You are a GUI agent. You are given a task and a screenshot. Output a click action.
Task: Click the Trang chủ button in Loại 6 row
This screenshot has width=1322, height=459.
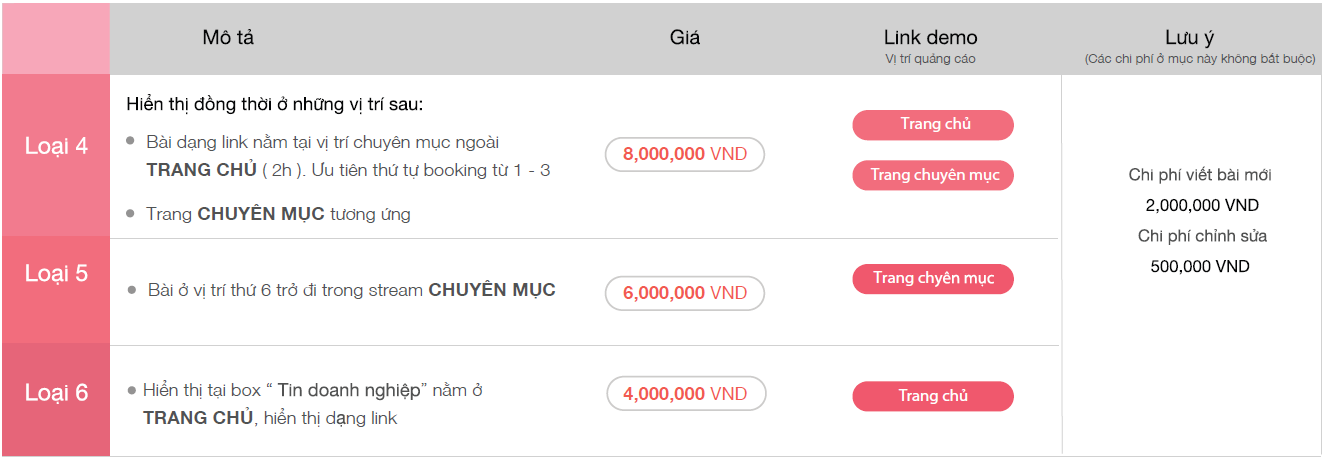[x=933, y=396]
